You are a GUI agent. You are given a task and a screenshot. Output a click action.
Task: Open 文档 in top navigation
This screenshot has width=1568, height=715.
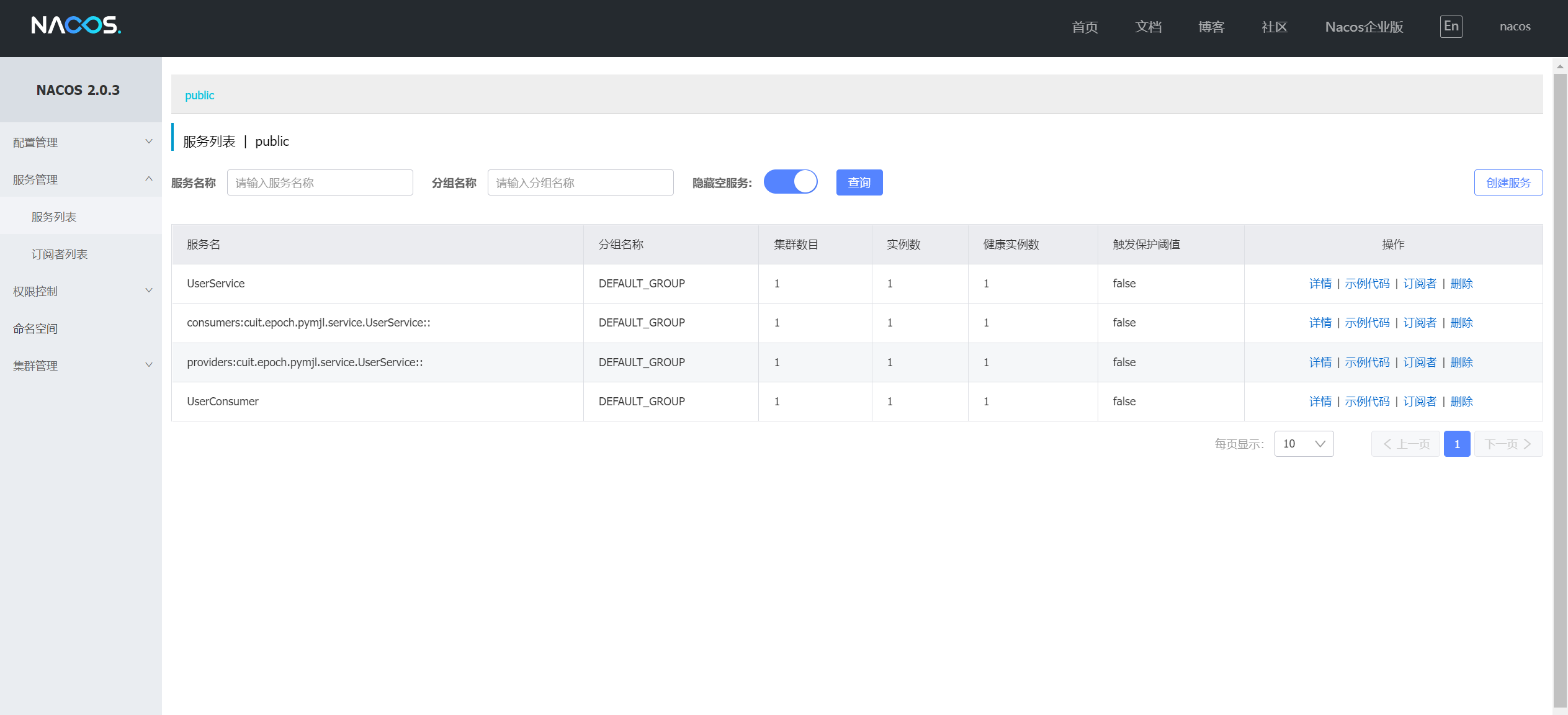(1148, 27)
